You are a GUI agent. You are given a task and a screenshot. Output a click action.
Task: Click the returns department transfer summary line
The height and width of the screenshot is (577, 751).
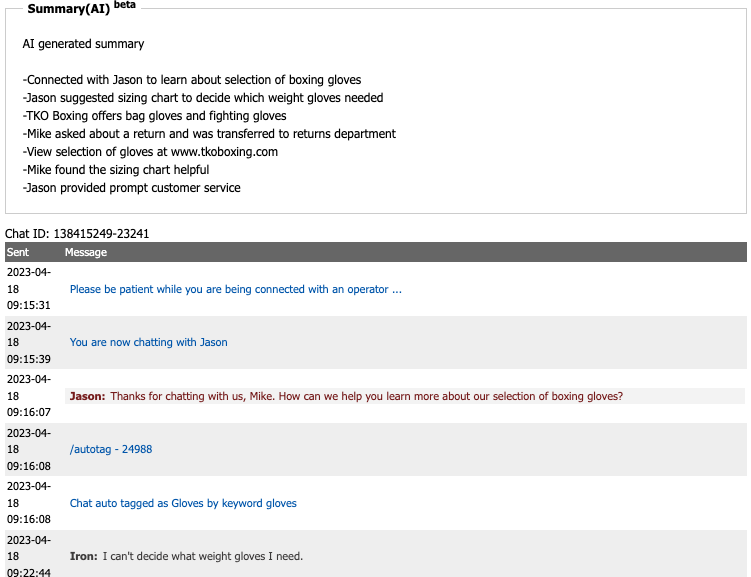click(x=209, y=134)
